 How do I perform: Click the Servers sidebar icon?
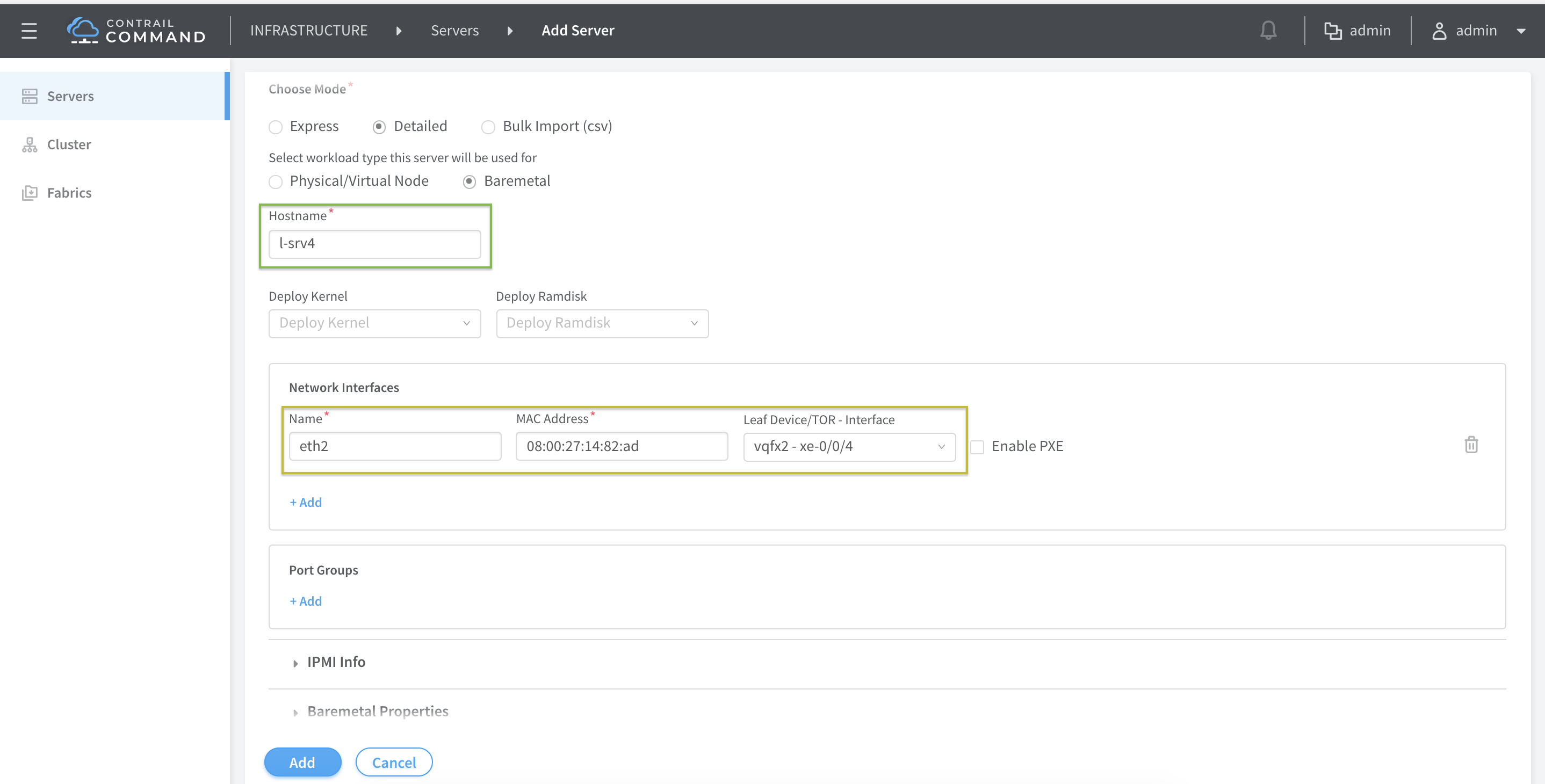click(30, 96)
